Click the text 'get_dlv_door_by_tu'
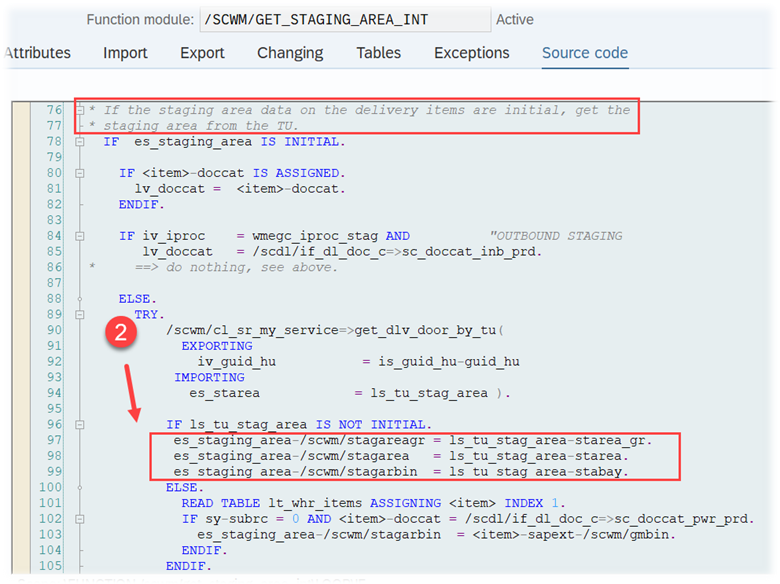This screenshot has width=780, height=584. coord(425,330)
